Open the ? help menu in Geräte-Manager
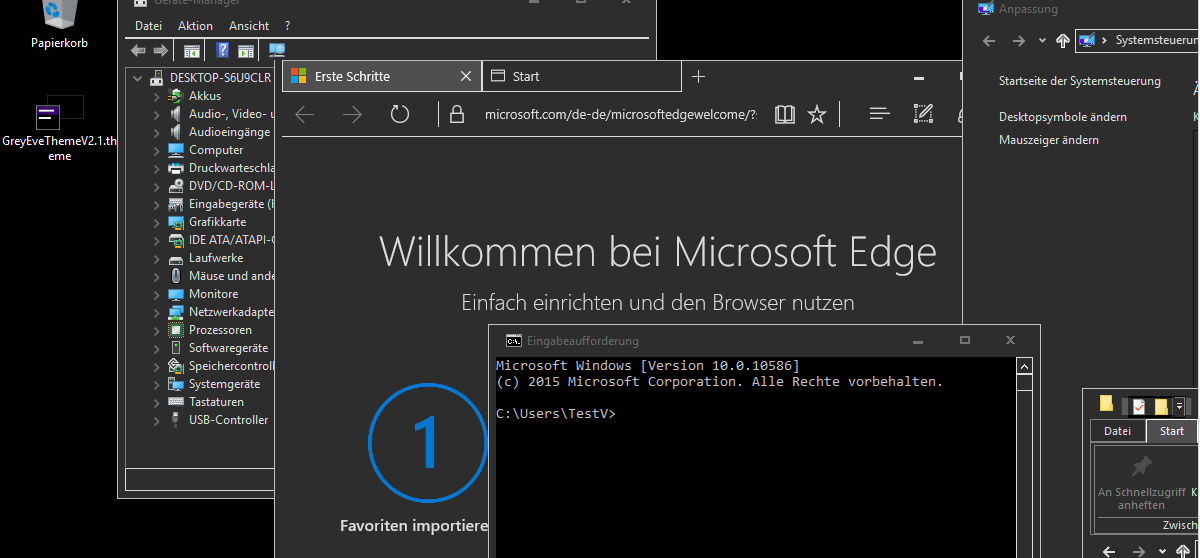 point(288,26)
